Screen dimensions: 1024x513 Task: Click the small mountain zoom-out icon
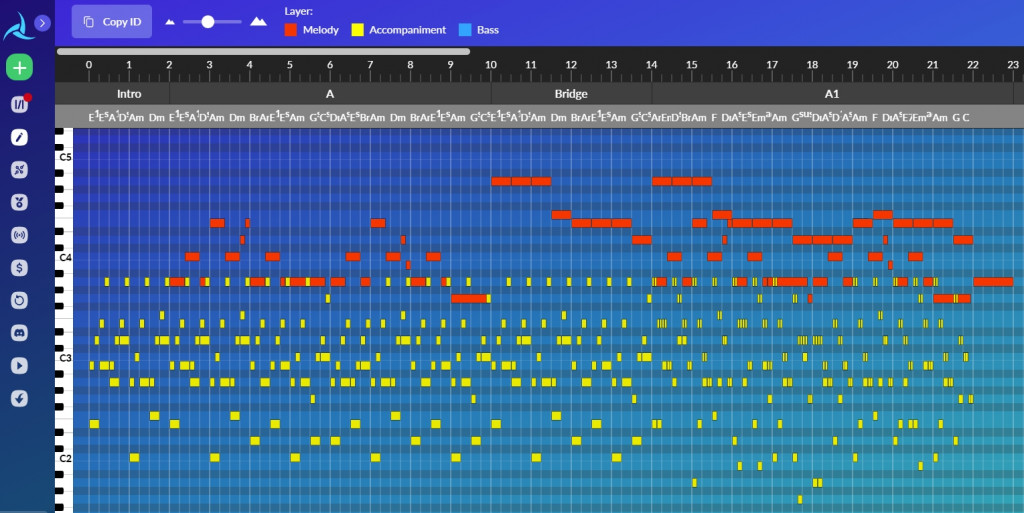[x=170, y=22]
